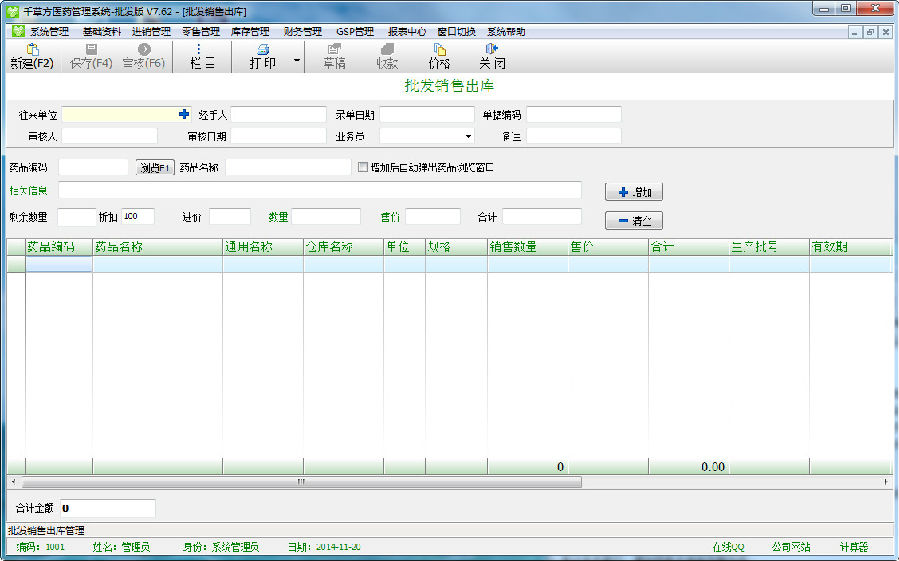Click the 审核日期 input field
Screen dimensions: 899x561
pyautogui.click(x=278, y=135)
